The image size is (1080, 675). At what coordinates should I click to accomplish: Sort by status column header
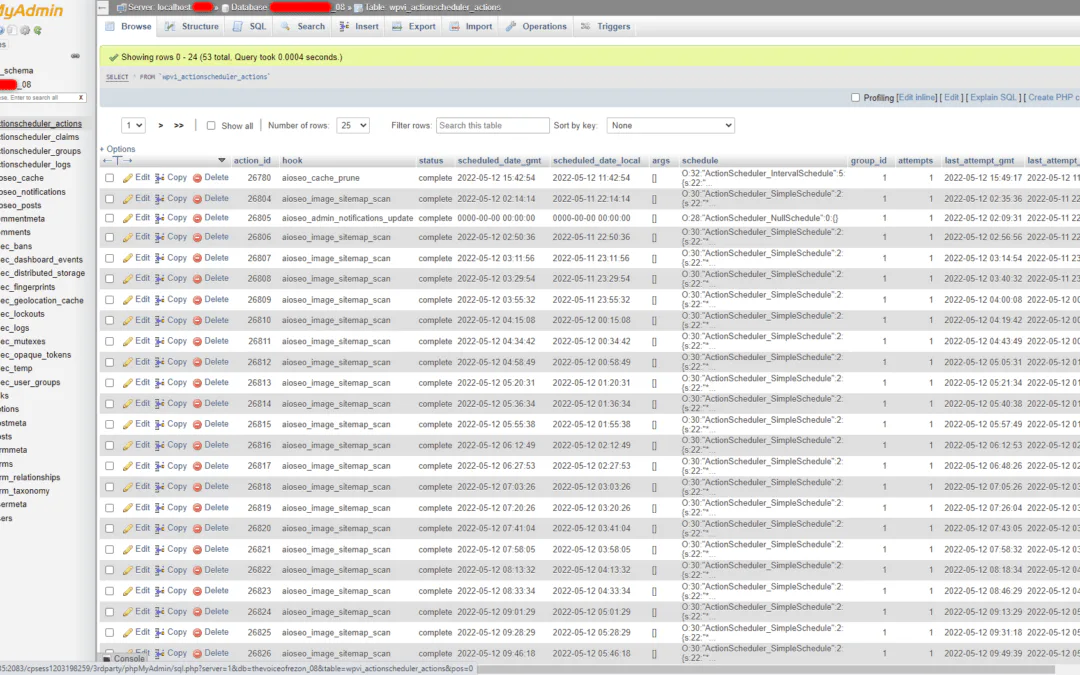pos(431,160)
